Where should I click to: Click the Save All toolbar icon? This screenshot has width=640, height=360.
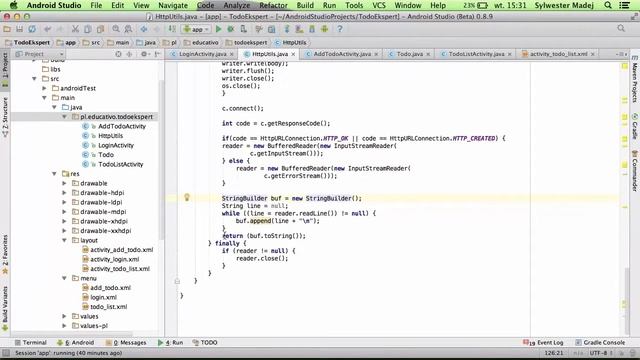tap(19, 29)
